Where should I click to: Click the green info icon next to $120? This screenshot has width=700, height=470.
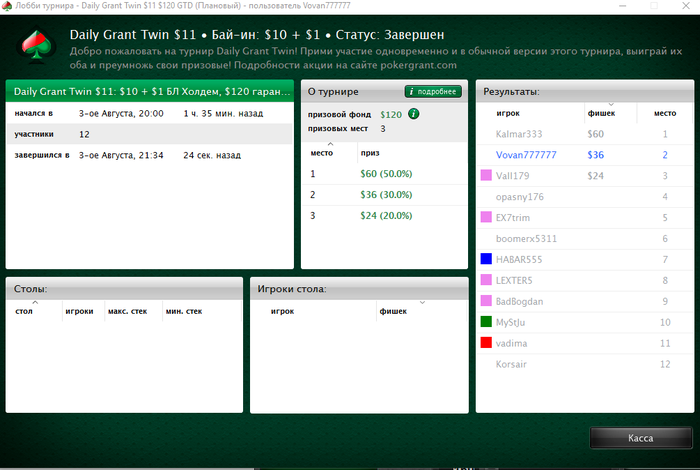tap(414, 114)
